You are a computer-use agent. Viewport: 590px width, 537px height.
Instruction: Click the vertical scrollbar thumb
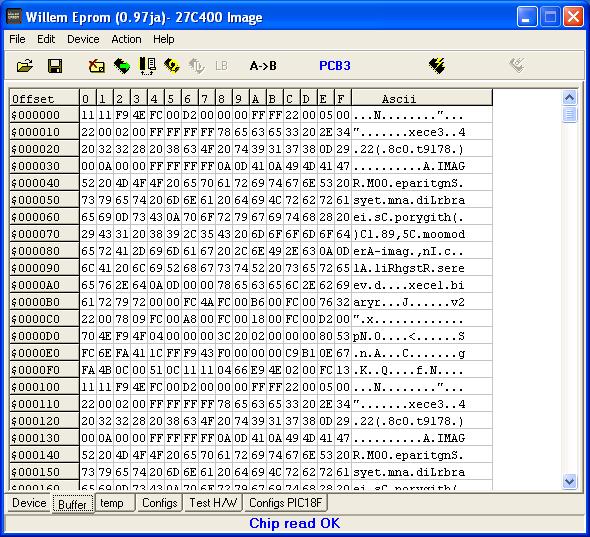(x=569, y=115)
